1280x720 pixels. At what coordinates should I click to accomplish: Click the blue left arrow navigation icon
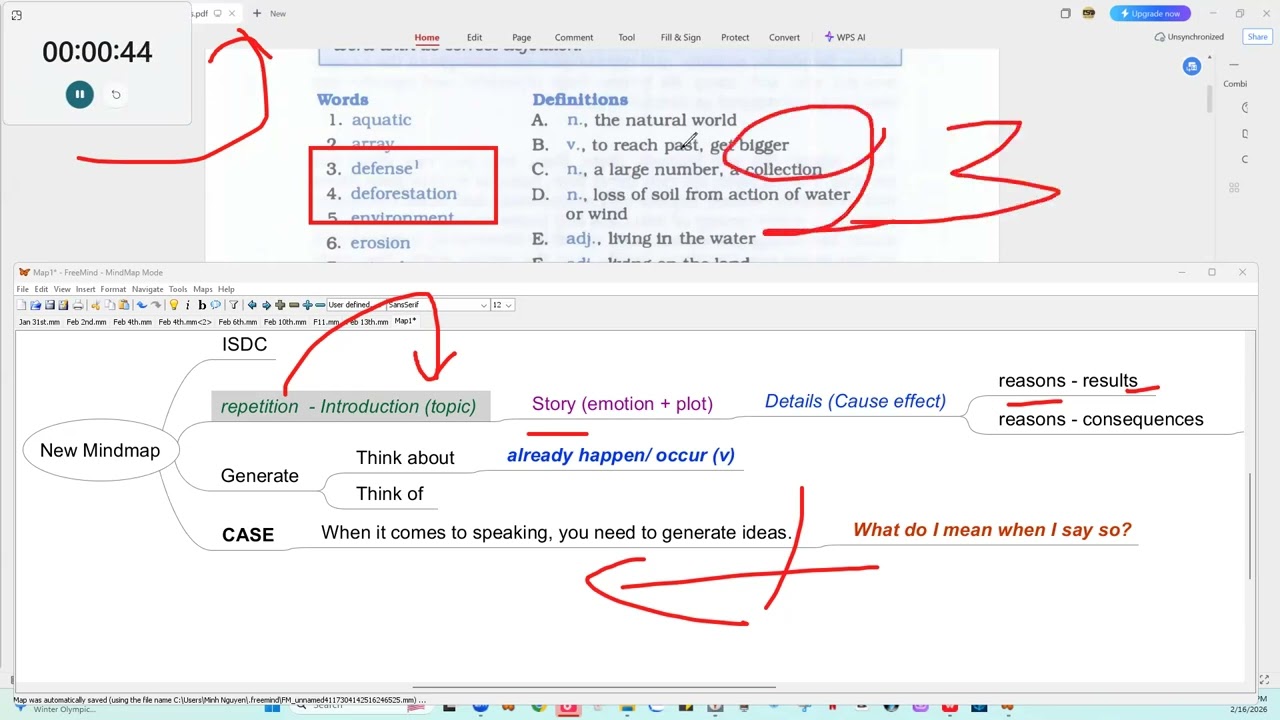(252, 305)
